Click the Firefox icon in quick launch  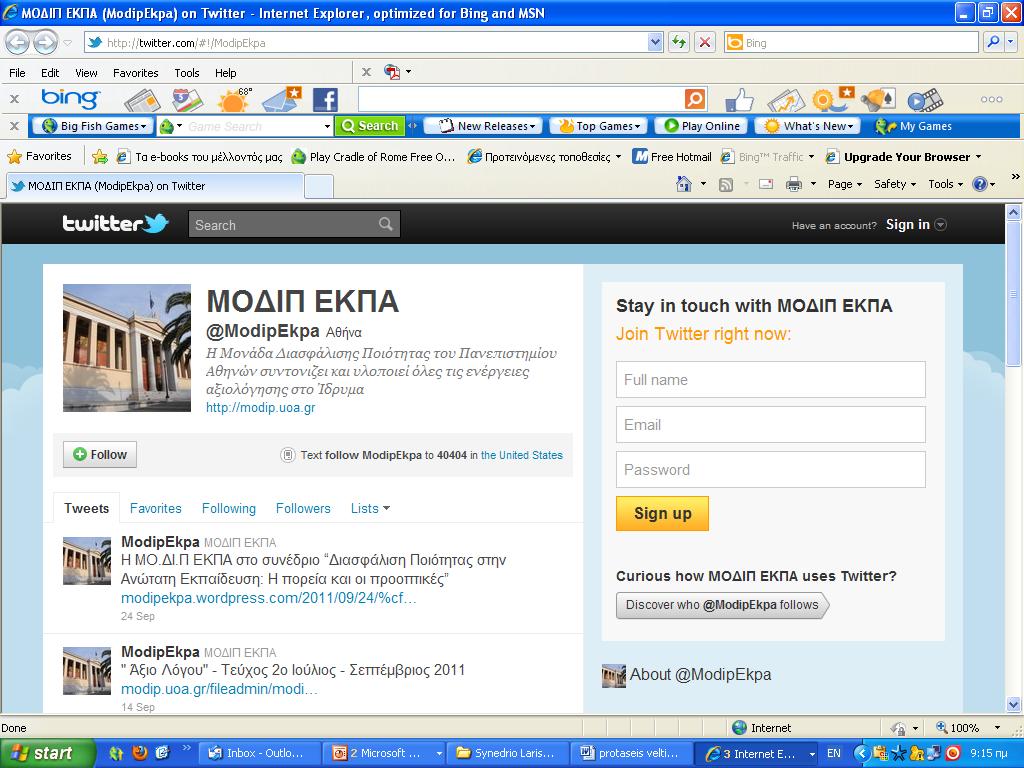[140, 753]
